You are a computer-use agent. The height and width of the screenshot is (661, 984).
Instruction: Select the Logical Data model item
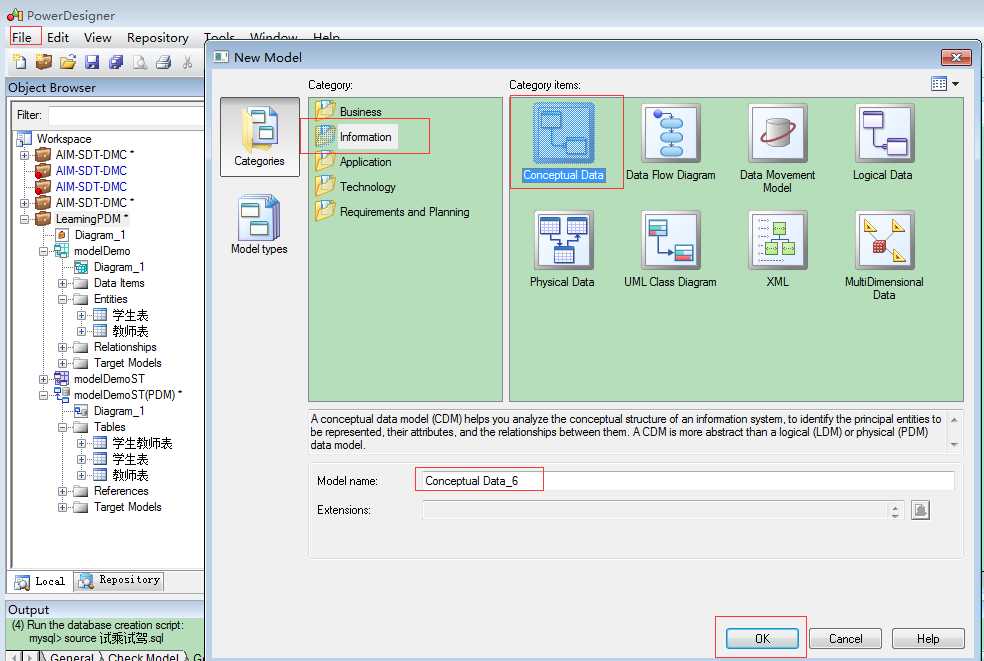[x=883, y=143]
